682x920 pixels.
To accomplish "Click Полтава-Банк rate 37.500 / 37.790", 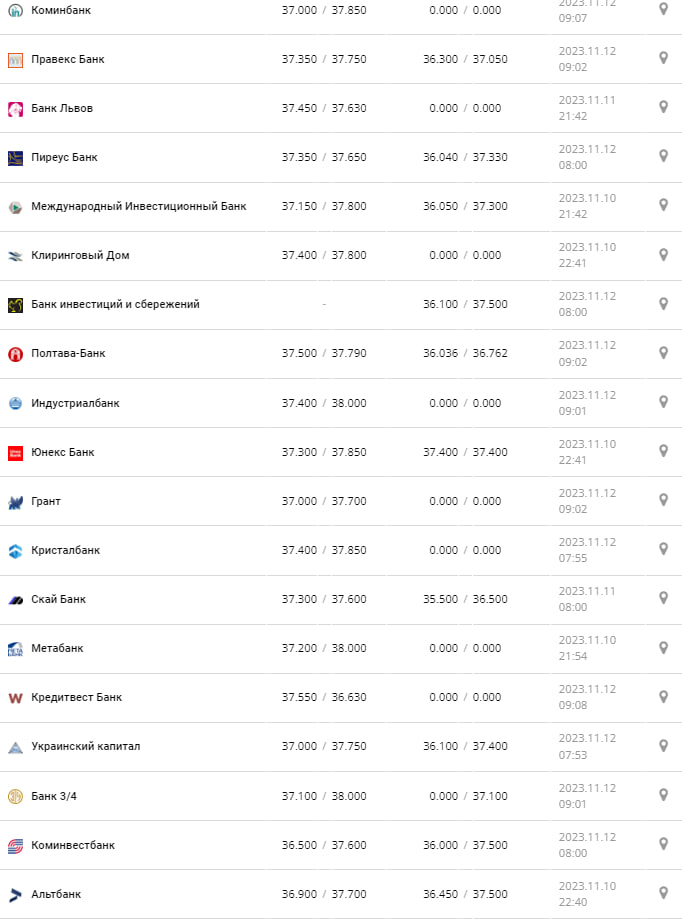I will 323,353.
